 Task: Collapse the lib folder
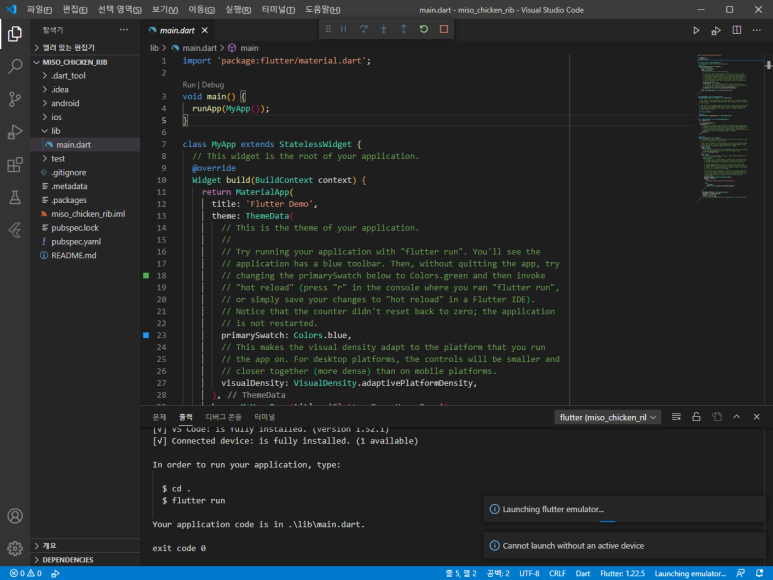(85, 131)
